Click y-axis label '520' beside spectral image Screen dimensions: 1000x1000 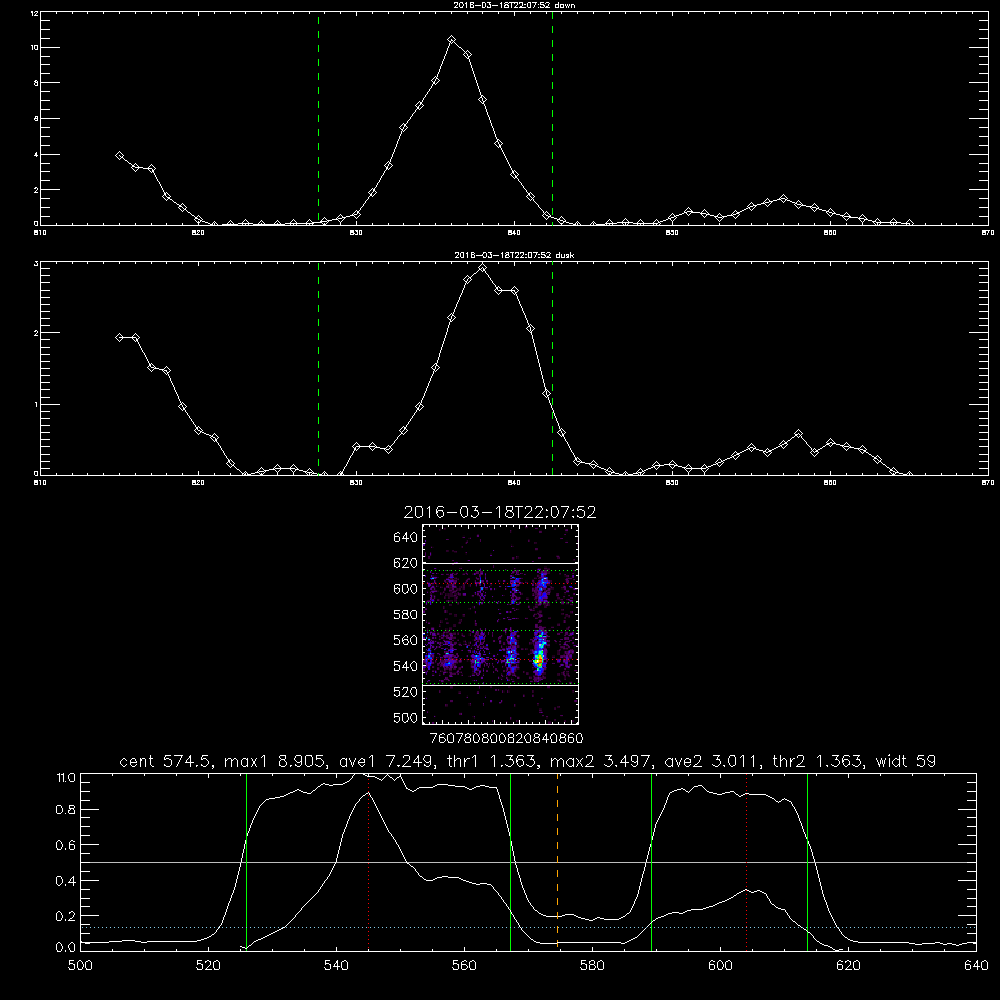[x=406, y=692]
